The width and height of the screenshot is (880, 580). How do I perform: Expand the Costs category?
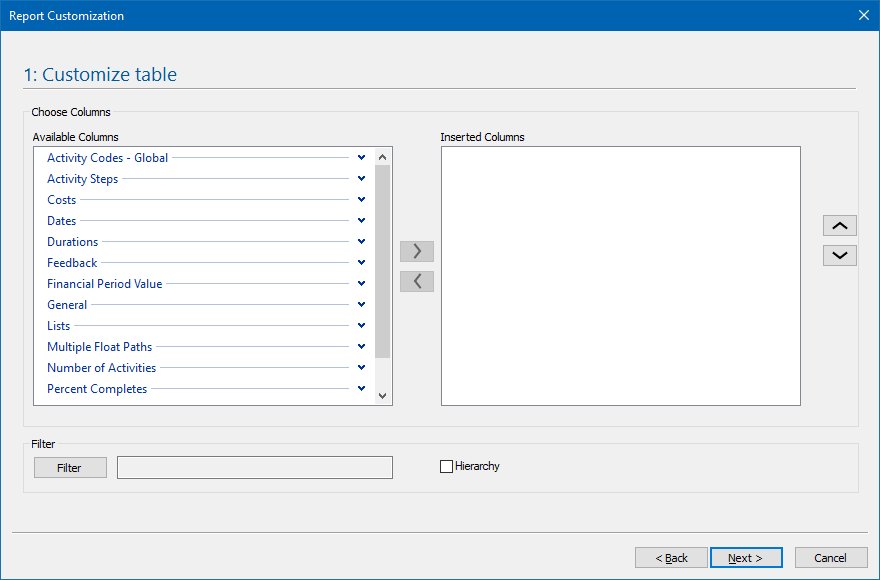361,199
